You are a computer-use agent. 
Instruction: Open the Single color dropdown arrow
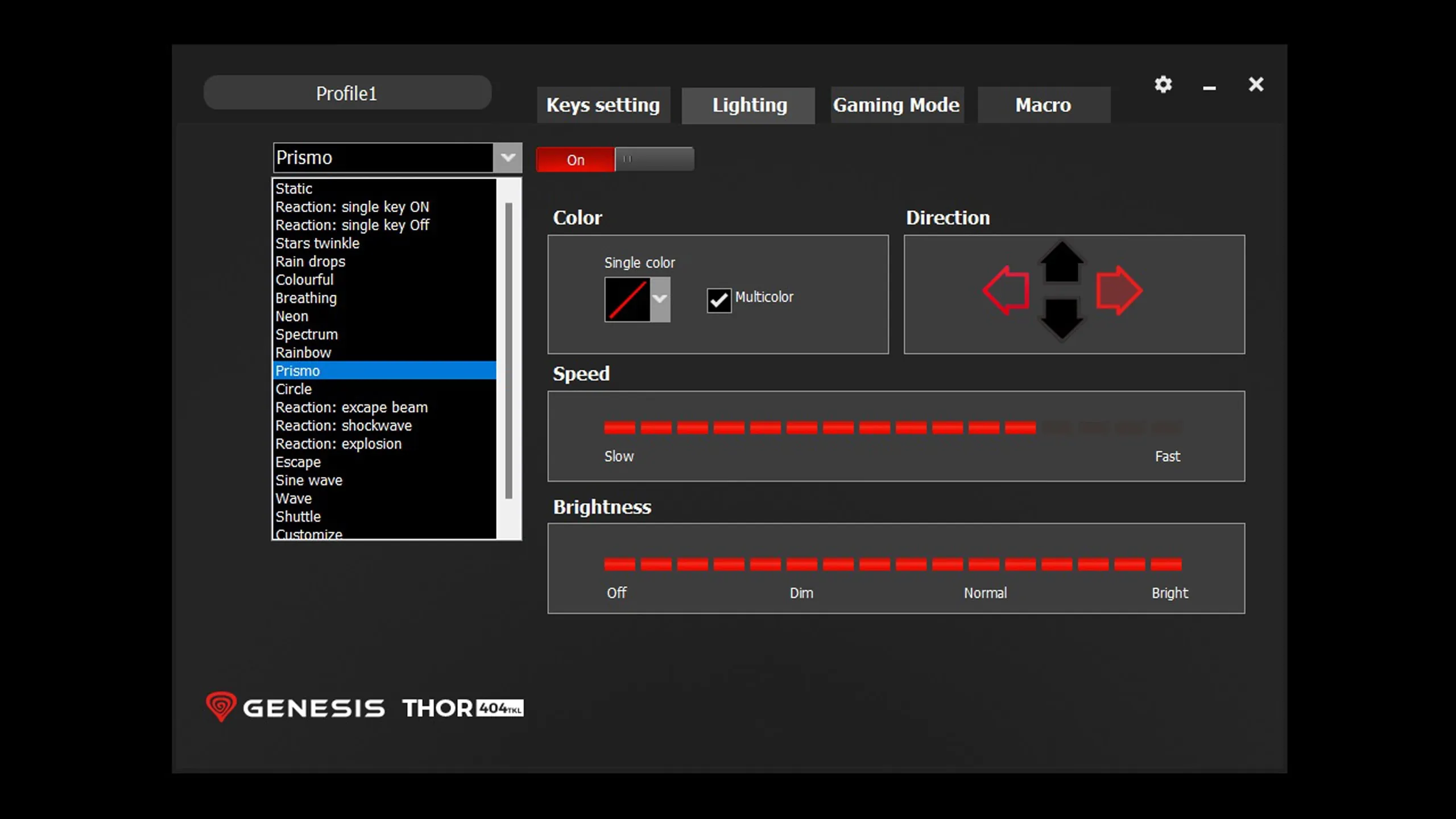pos(660,299)
